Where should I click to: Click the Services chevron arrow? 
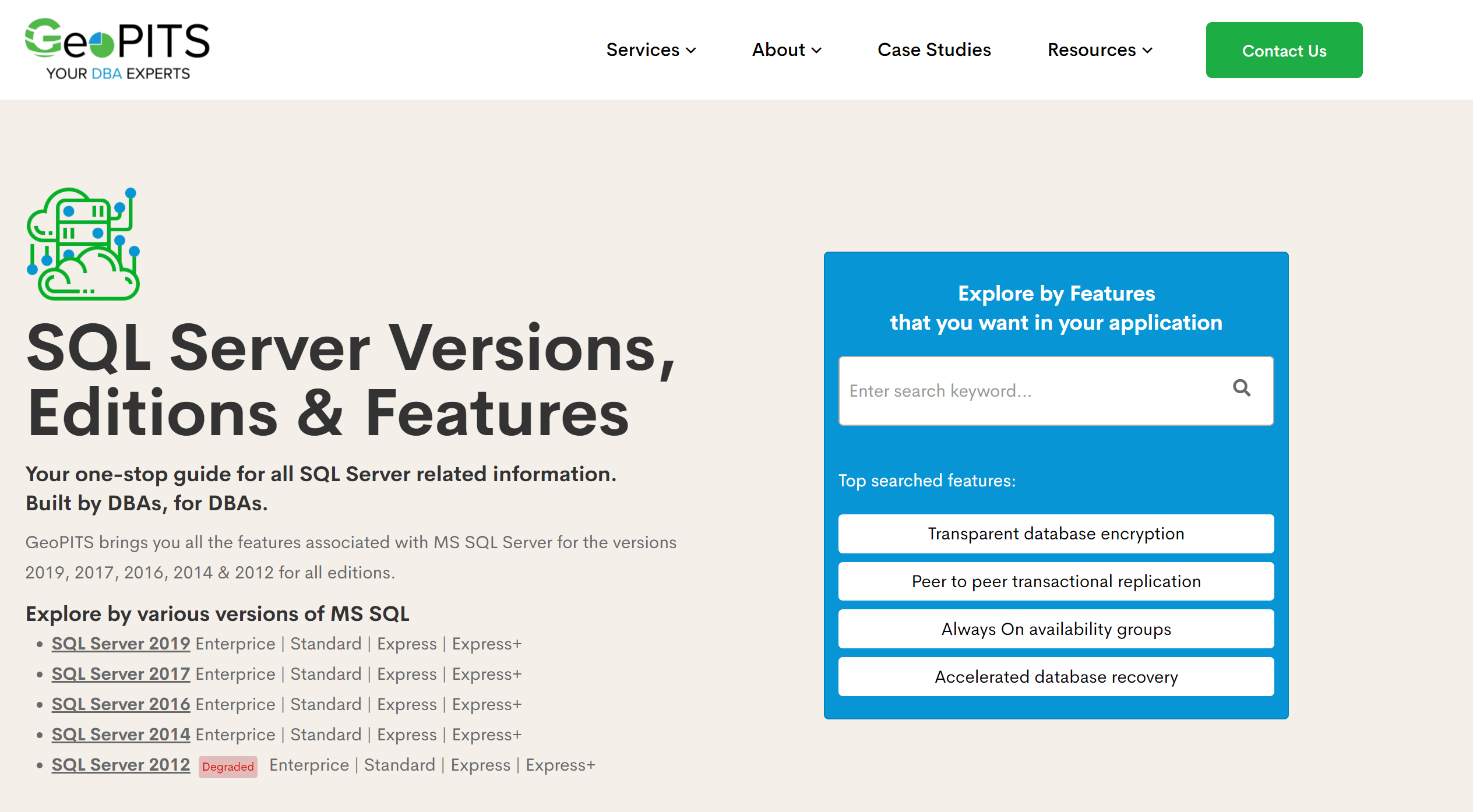coord(691,51)
